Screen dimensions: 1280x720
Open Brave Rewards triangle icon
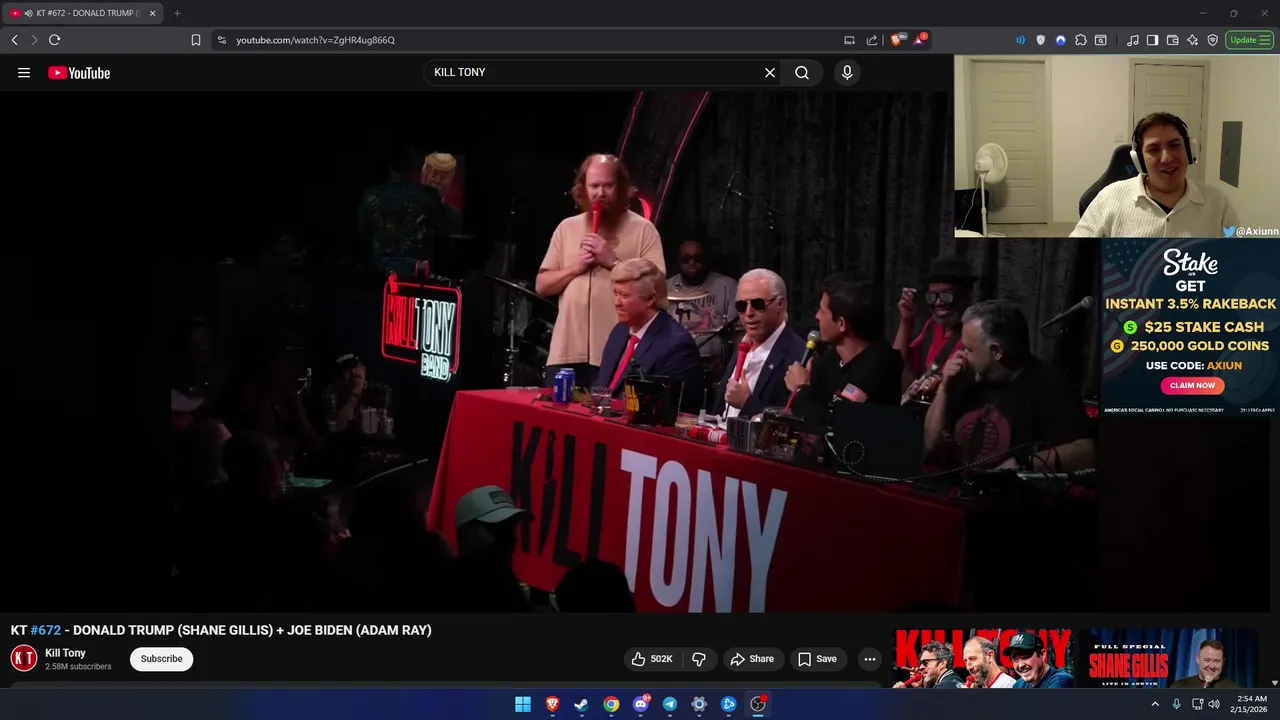click(919, 40)
